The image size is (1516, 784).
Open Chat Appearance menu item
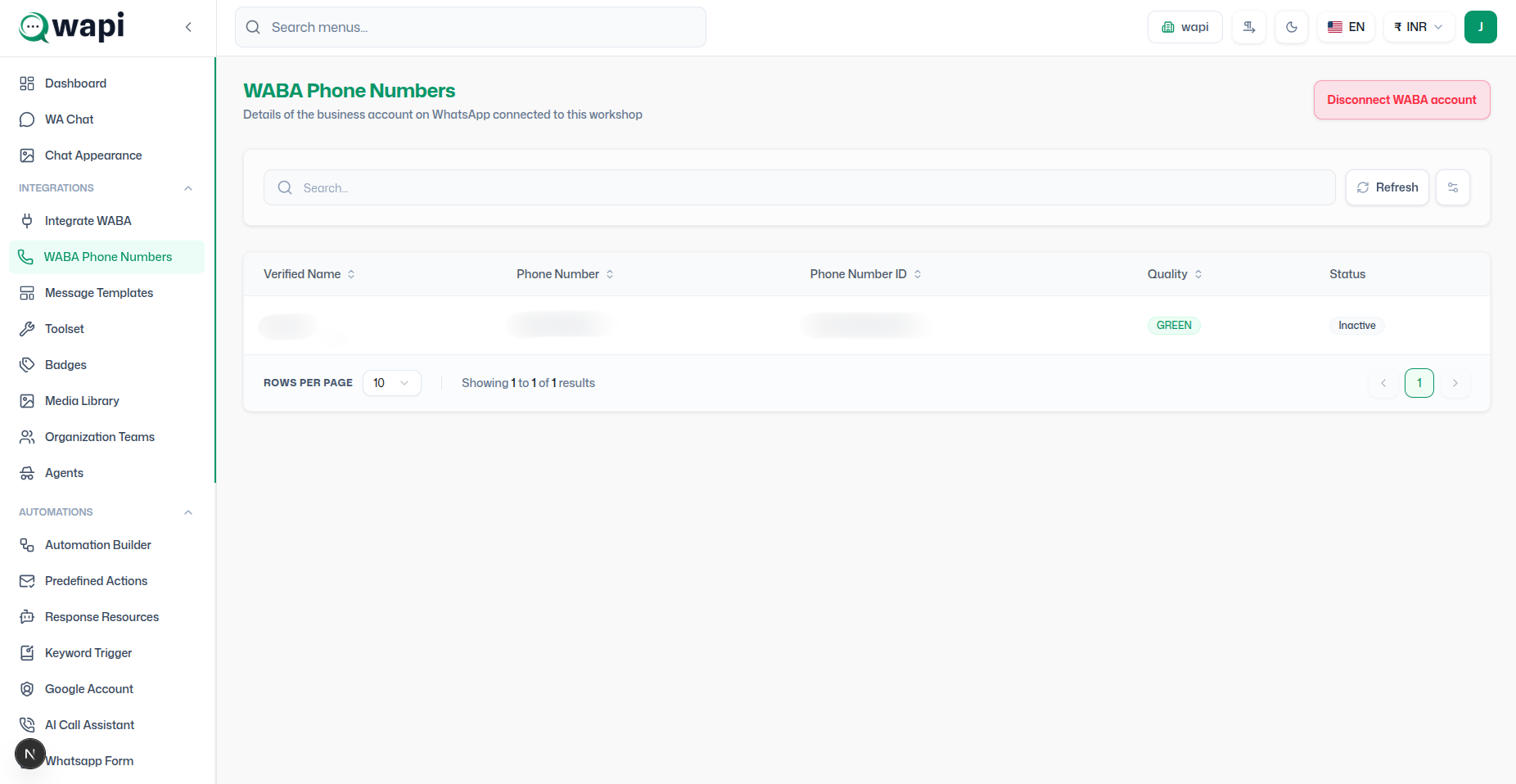click(106, 155)
